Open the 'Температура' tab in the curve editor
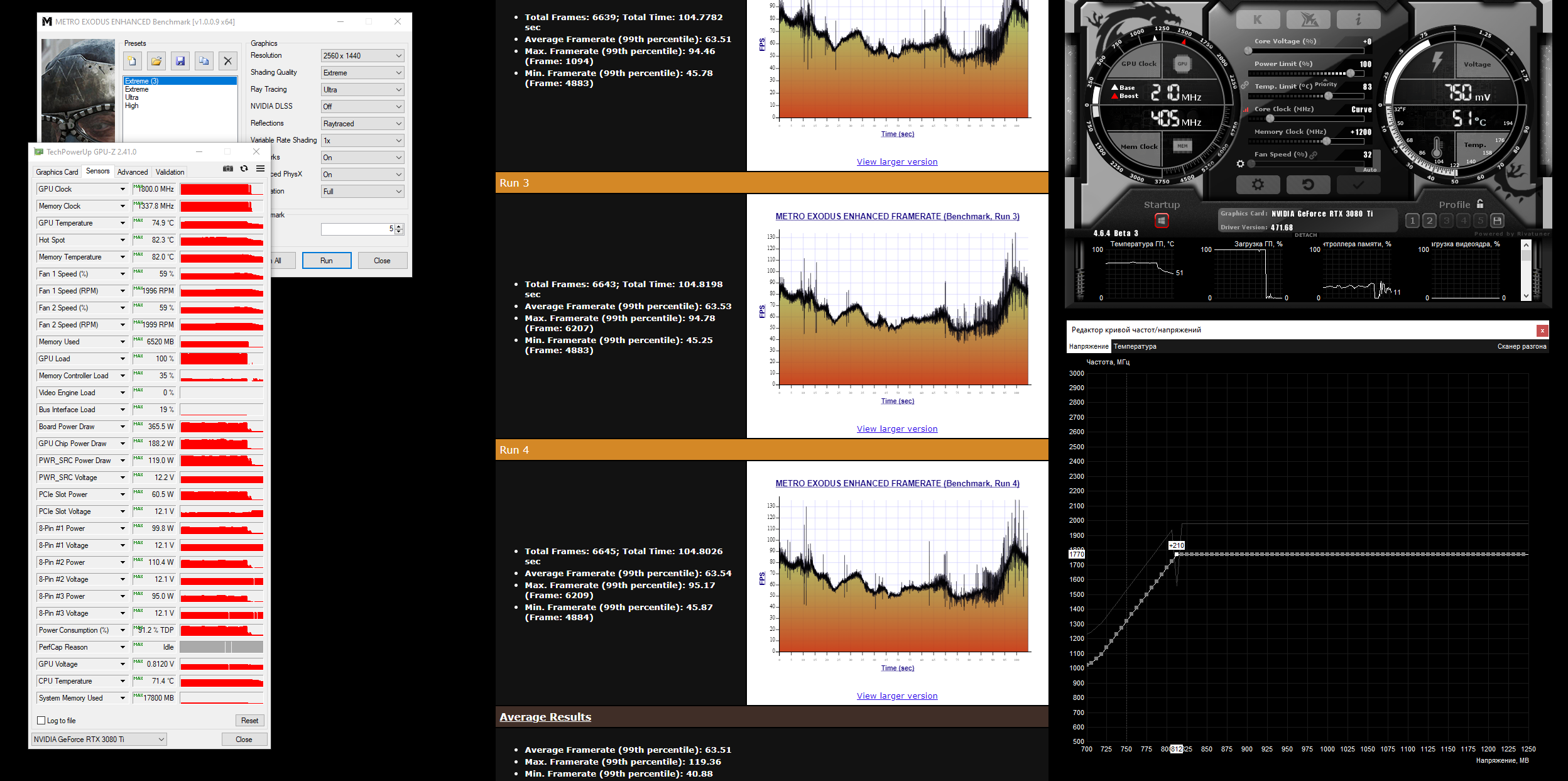The image size is (1568, 781). tap(1135, 346)
